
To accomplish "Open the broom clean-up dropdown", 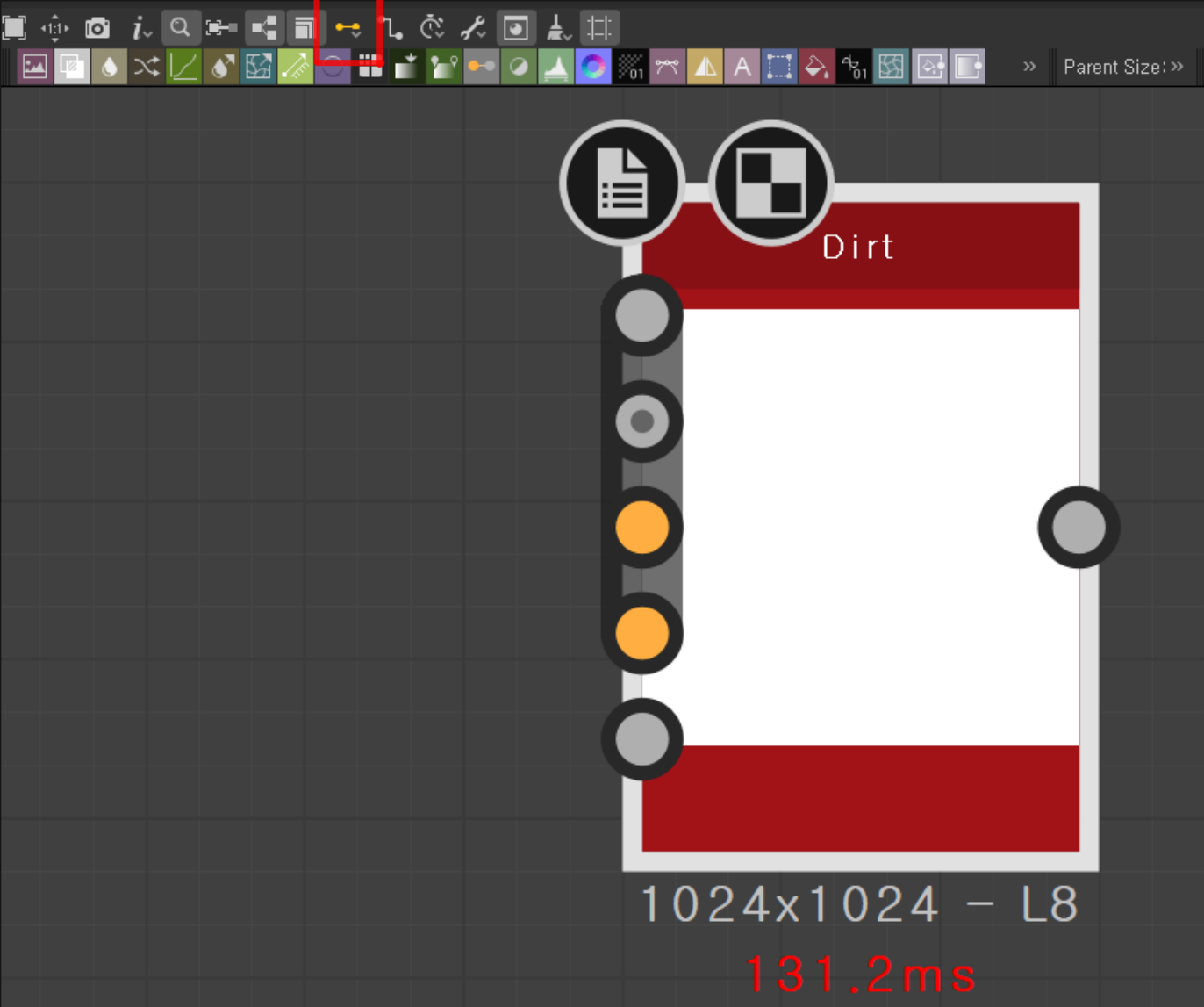I will tap(558, 28).
